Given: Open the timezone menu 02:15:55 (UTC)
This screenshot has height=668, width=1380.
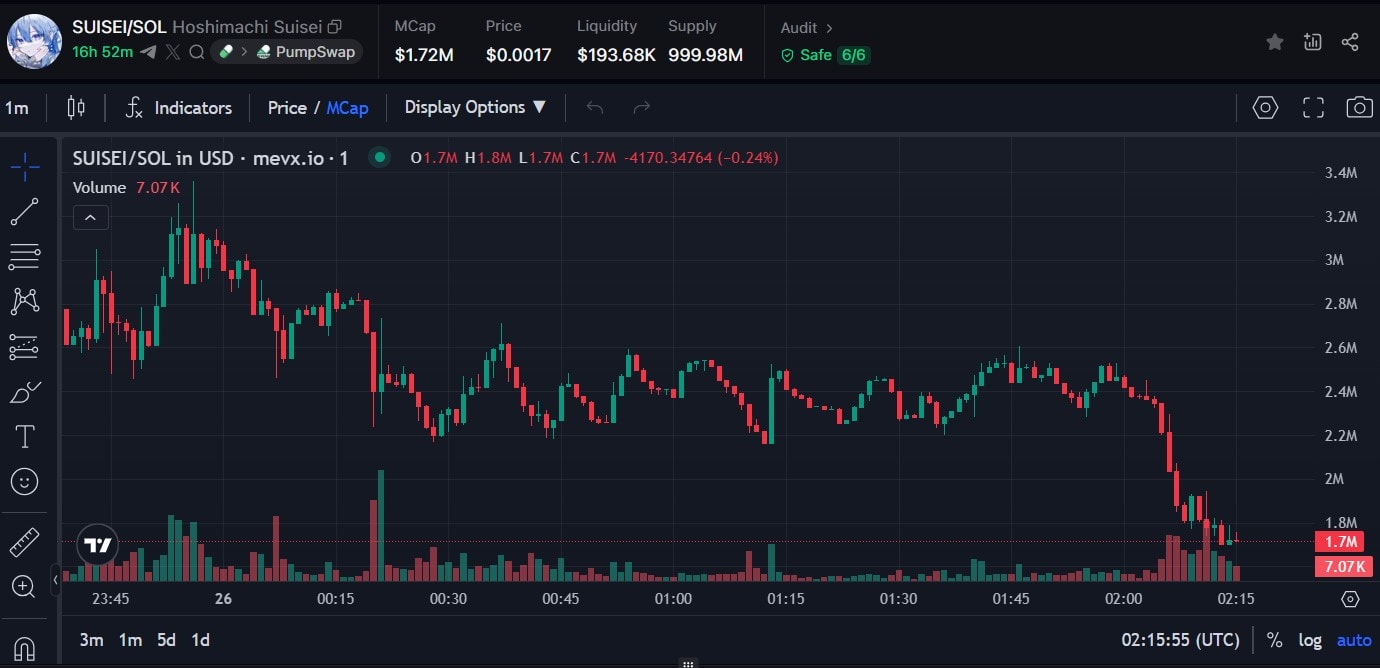Looking at the screenshot, I should 1180,640.
